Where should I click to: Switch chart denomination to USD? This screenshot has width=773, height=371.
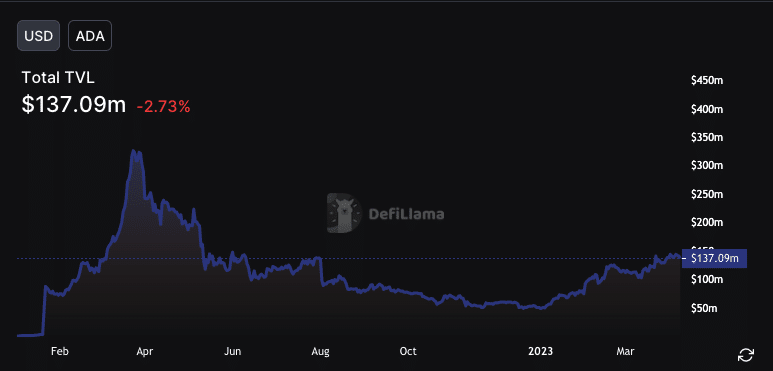(x=38, y=36)
